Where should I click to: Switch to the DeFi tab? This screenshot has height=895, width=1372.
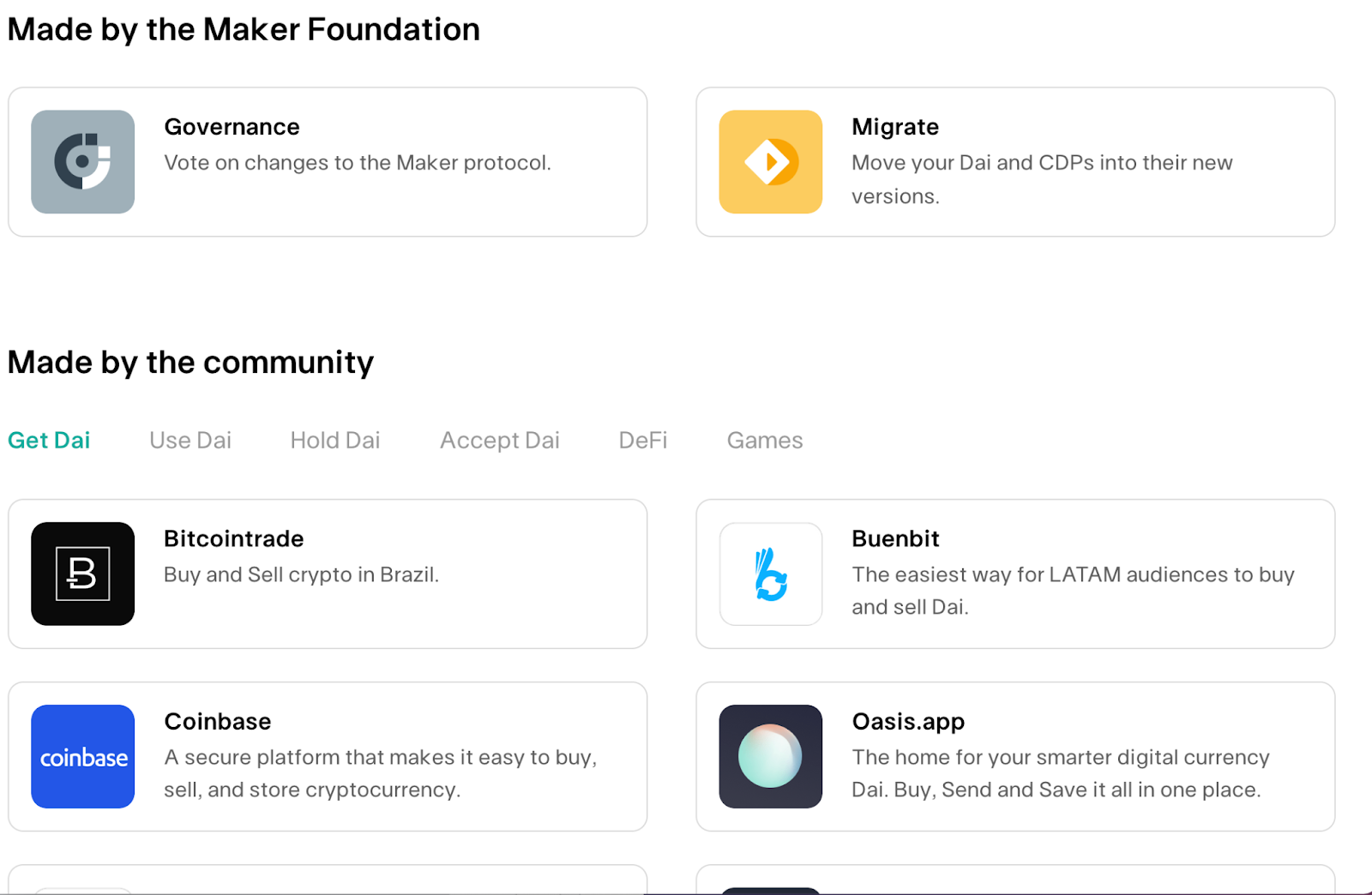(x=643, y=441)
